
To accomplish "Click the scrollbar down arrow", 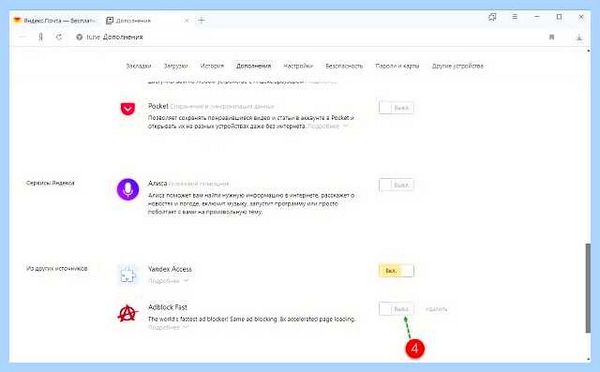I will point(588,359).
